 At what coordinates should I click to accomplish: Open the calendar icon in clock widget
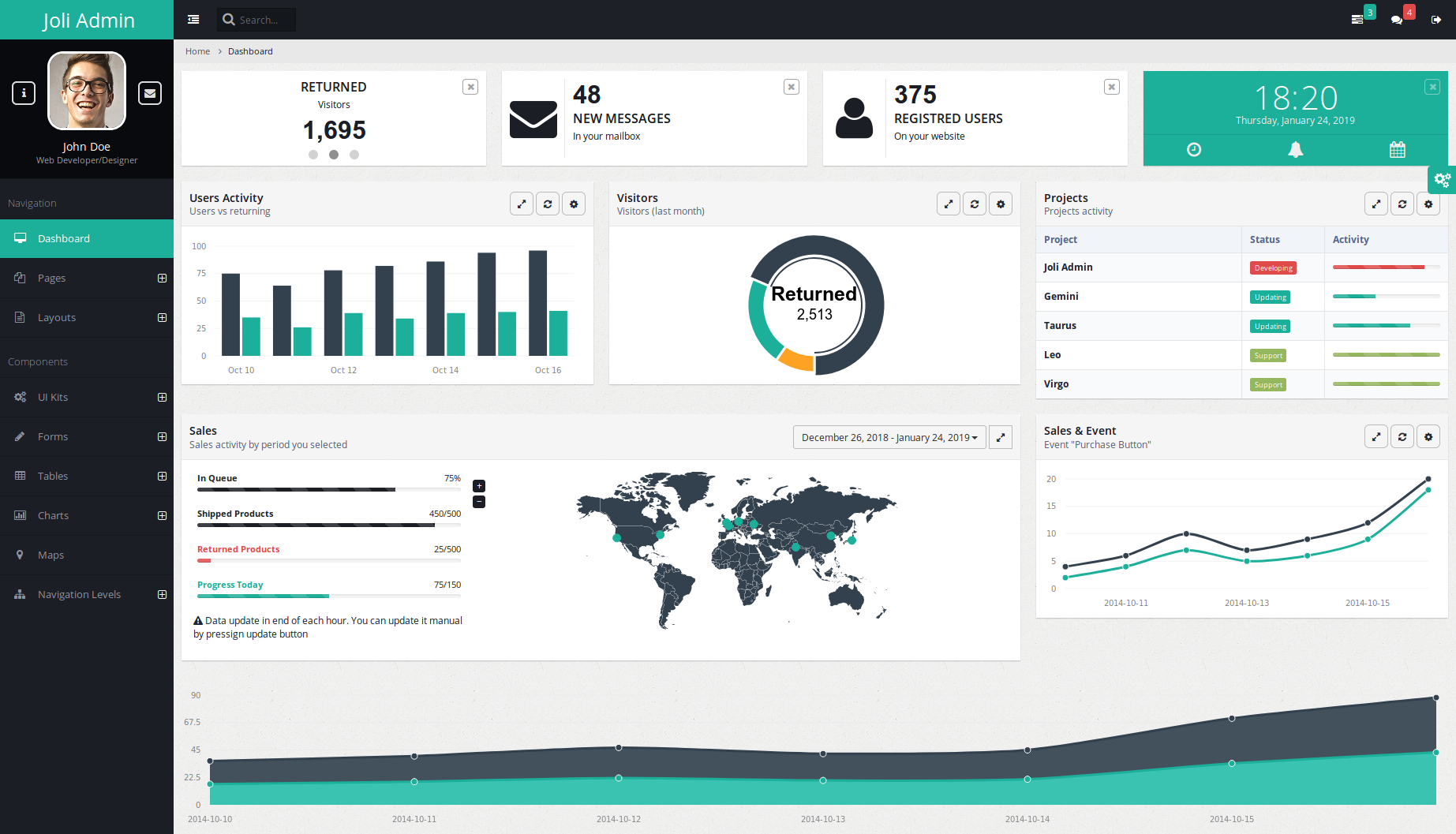click(x=1397, y=150)
